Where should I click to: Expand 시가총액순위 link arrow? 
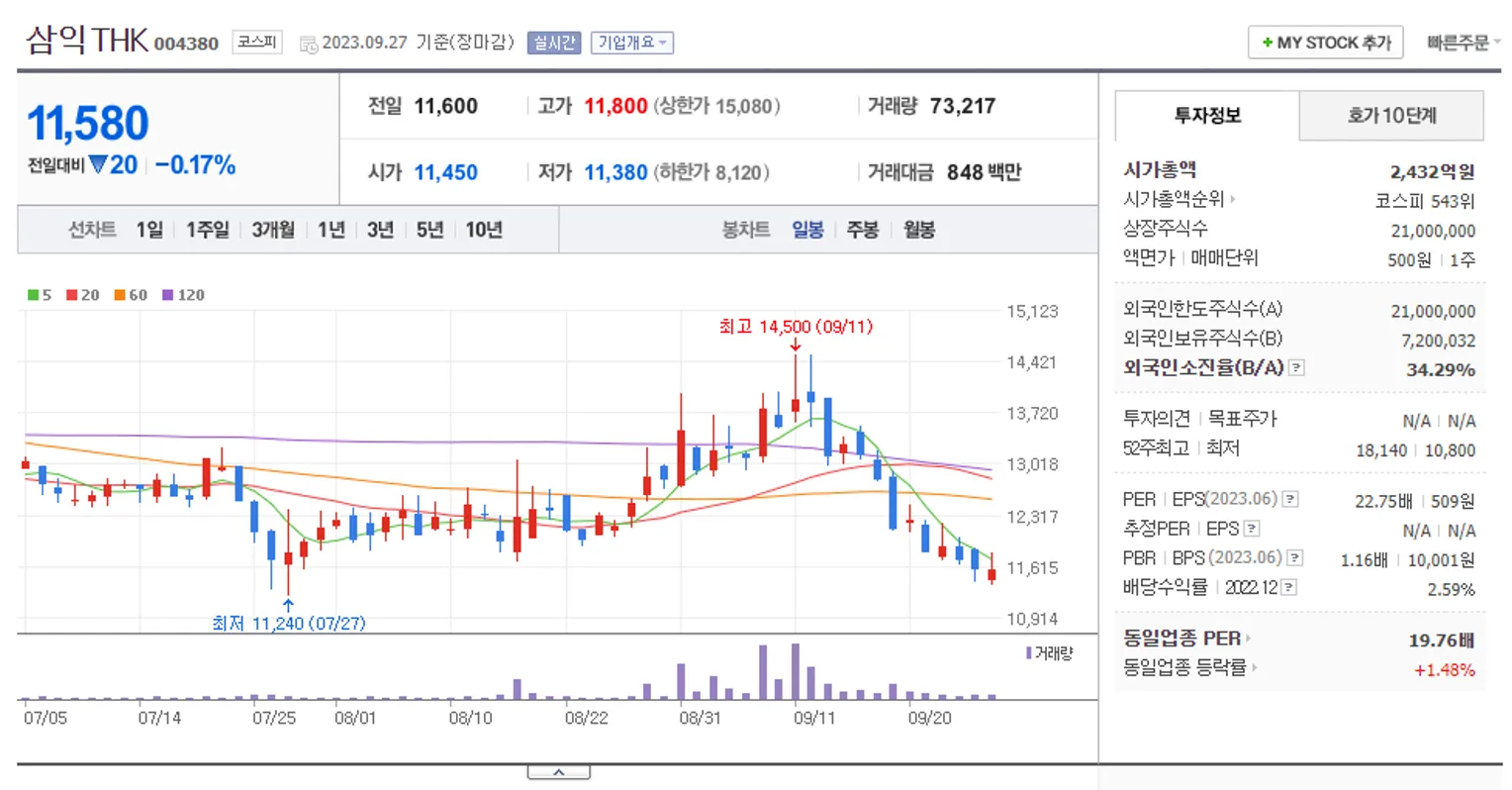pos(1232,200)
